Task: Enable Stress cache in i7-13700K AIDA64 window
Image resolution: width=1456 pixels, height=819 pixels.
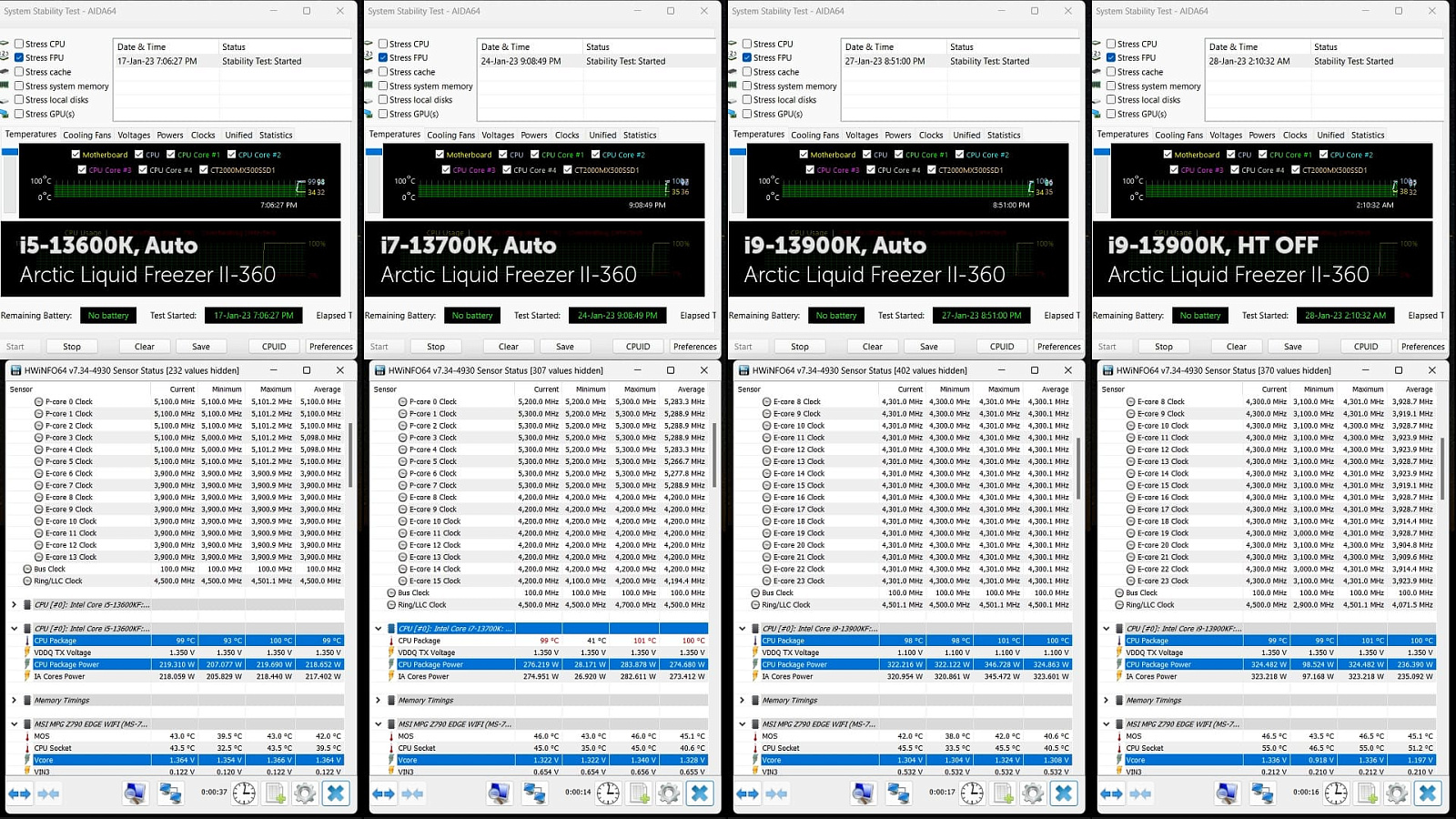Action: click(x=383, y=72)
